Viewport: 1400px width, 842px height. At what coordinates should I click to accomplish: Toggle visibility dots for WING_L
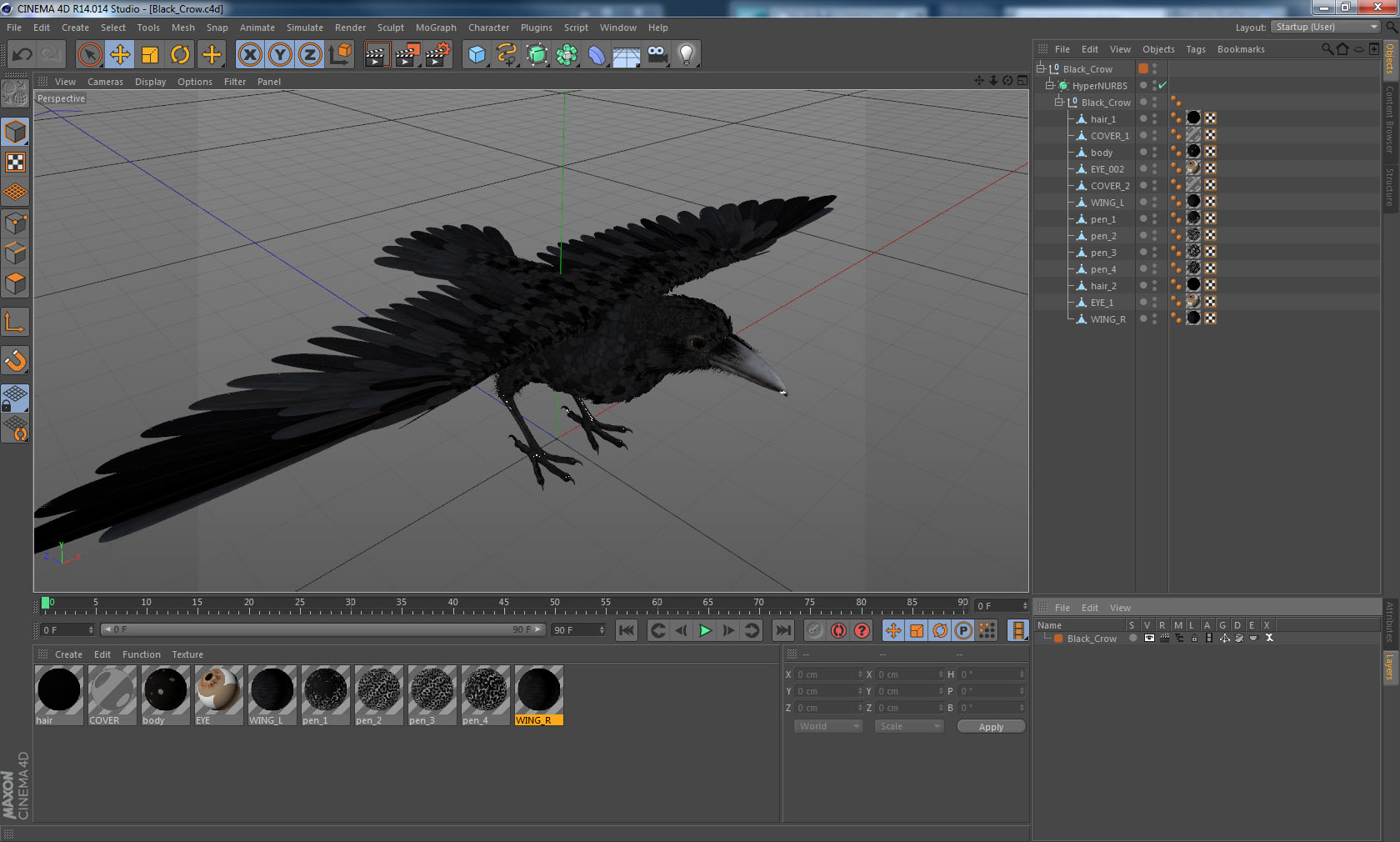pyautogui.click(x=1154, y=202)
